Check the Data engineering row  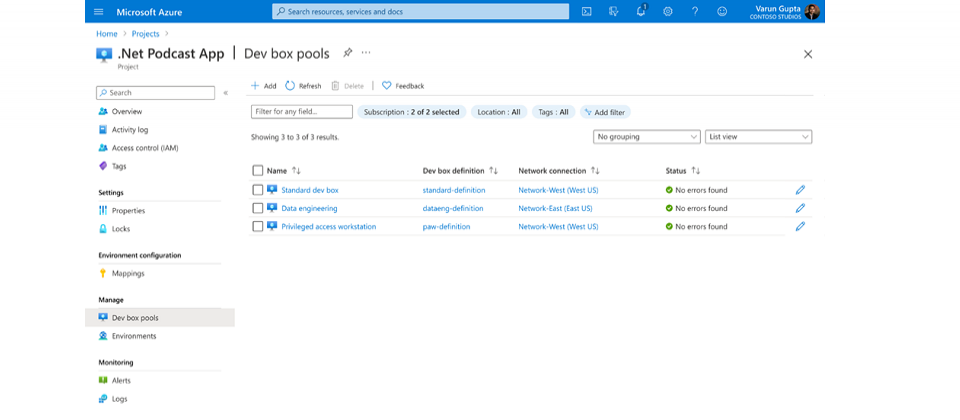pyautogui.click(x=258, y=208)
